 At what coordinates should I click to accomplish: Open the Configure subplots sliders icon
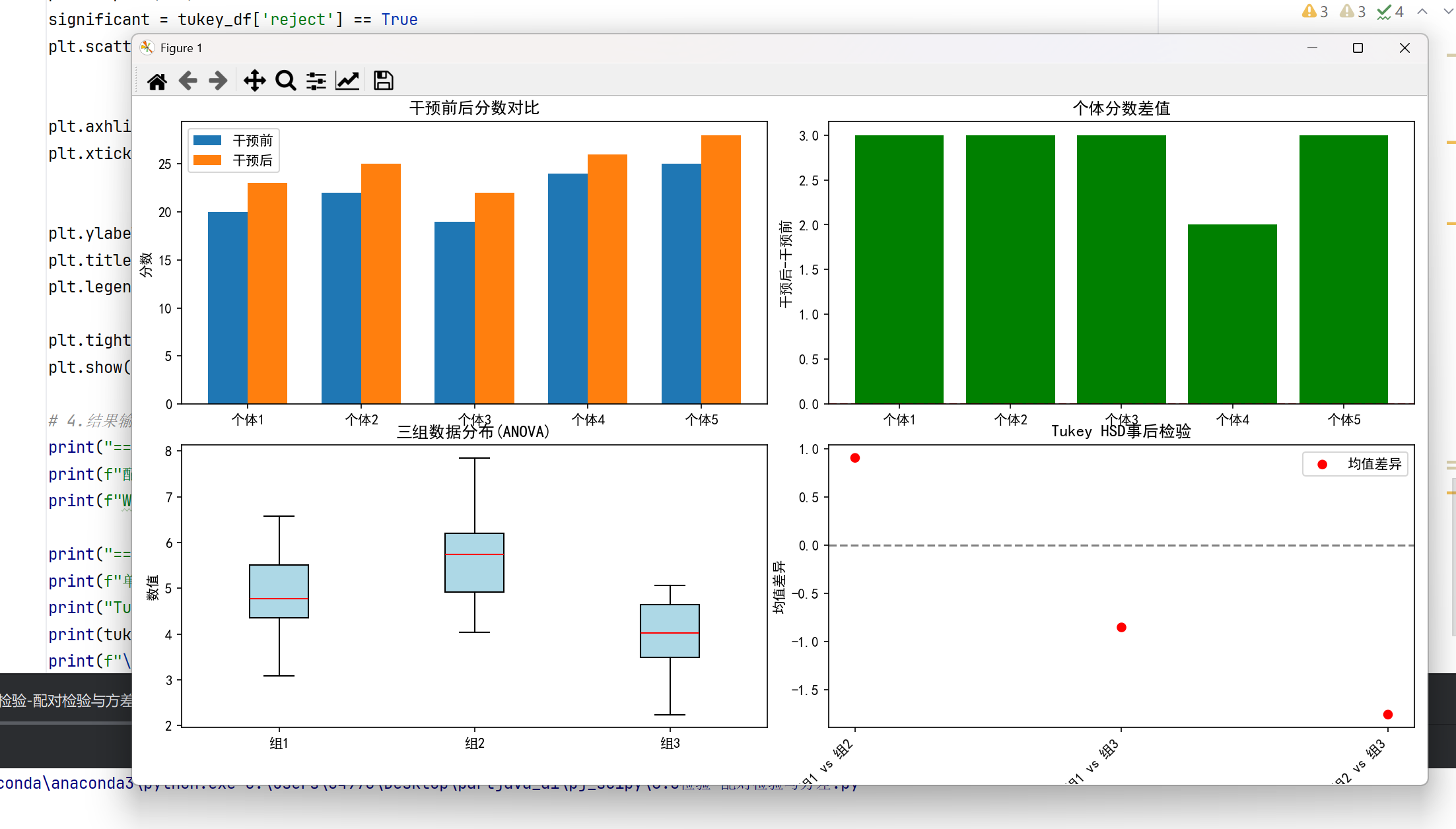pos(316,81)
